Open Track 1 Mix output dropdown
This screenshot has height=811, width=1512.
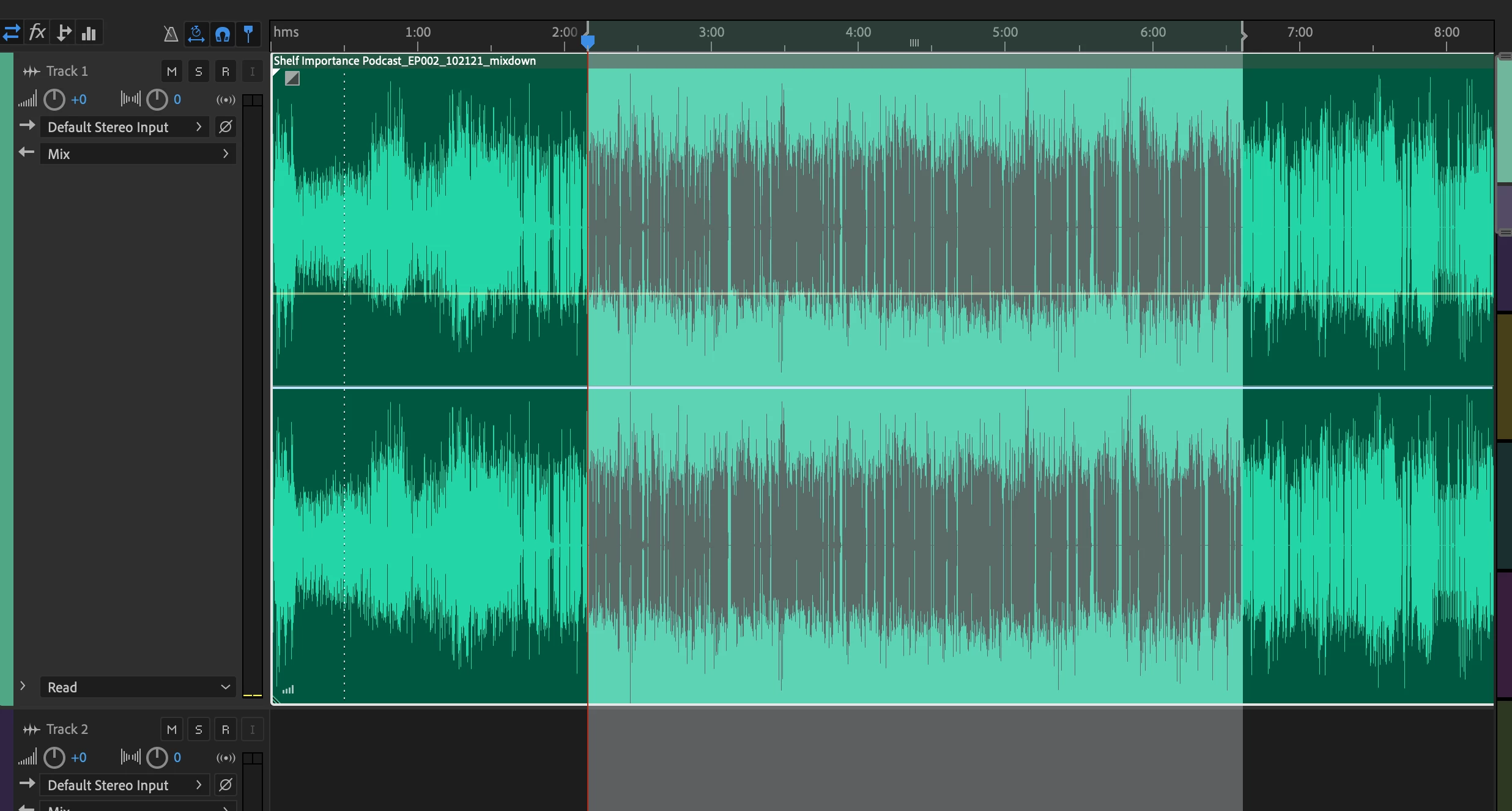click(x=138, y=154)
